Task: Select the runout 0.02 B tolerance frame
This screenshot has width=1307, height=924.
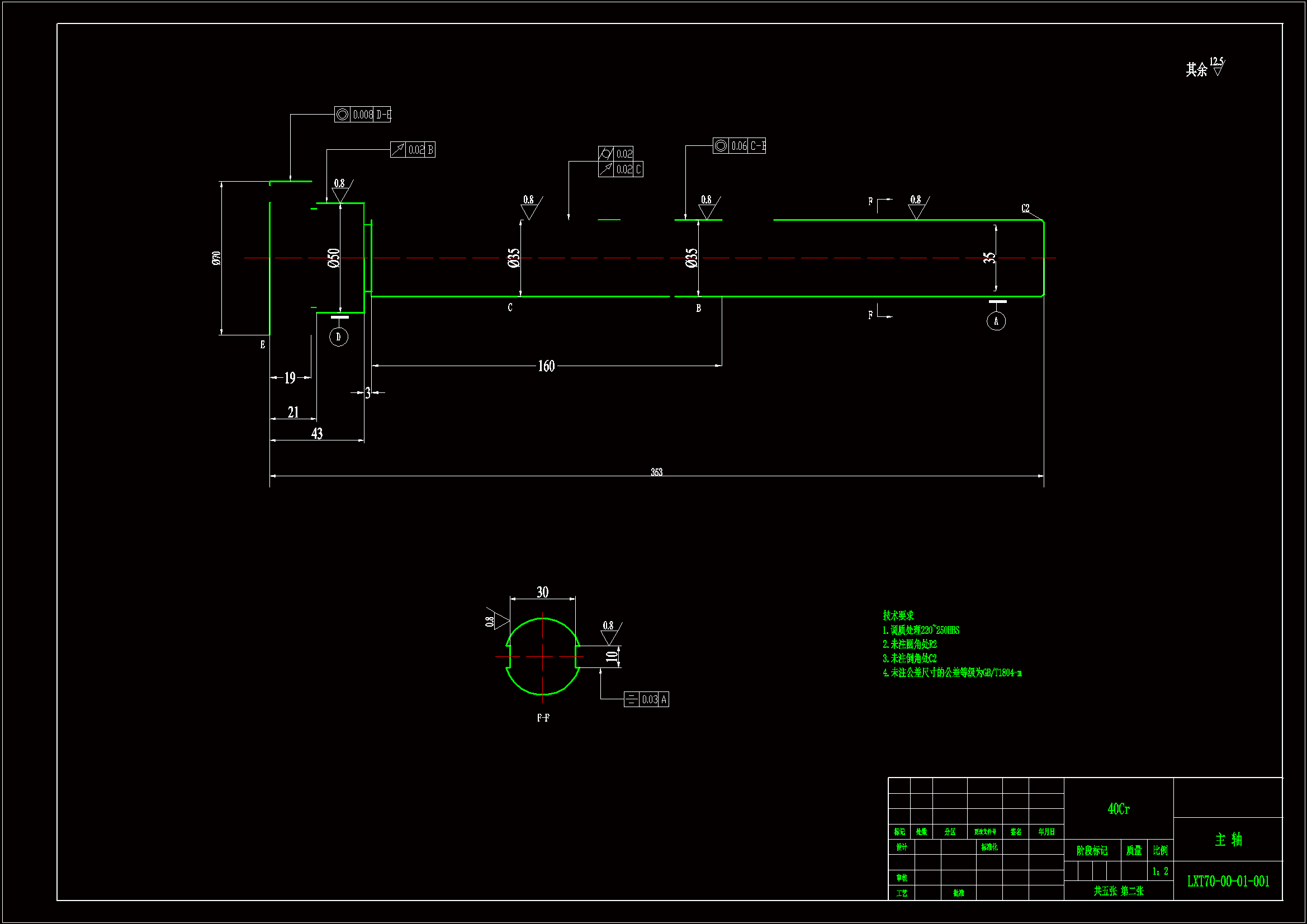Action: 413,150
